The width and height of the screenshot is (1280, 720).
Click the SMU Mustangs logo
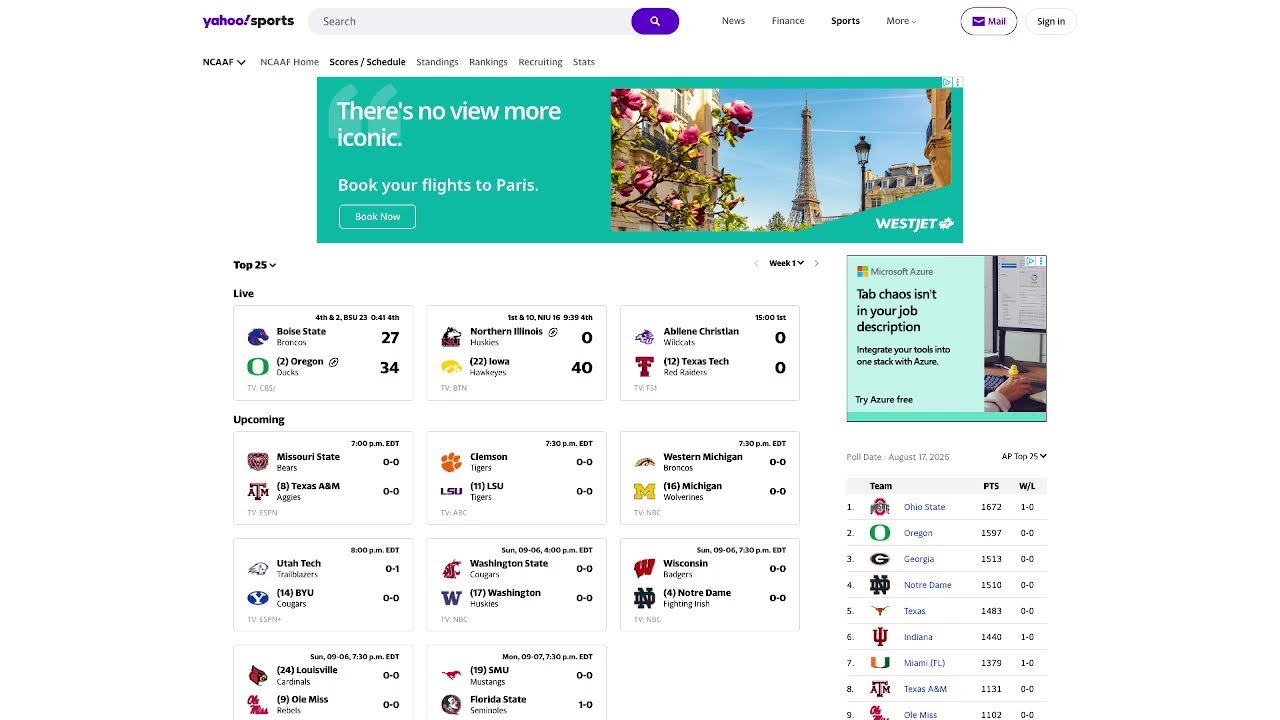pyautogui.click(x=451, y=675)
